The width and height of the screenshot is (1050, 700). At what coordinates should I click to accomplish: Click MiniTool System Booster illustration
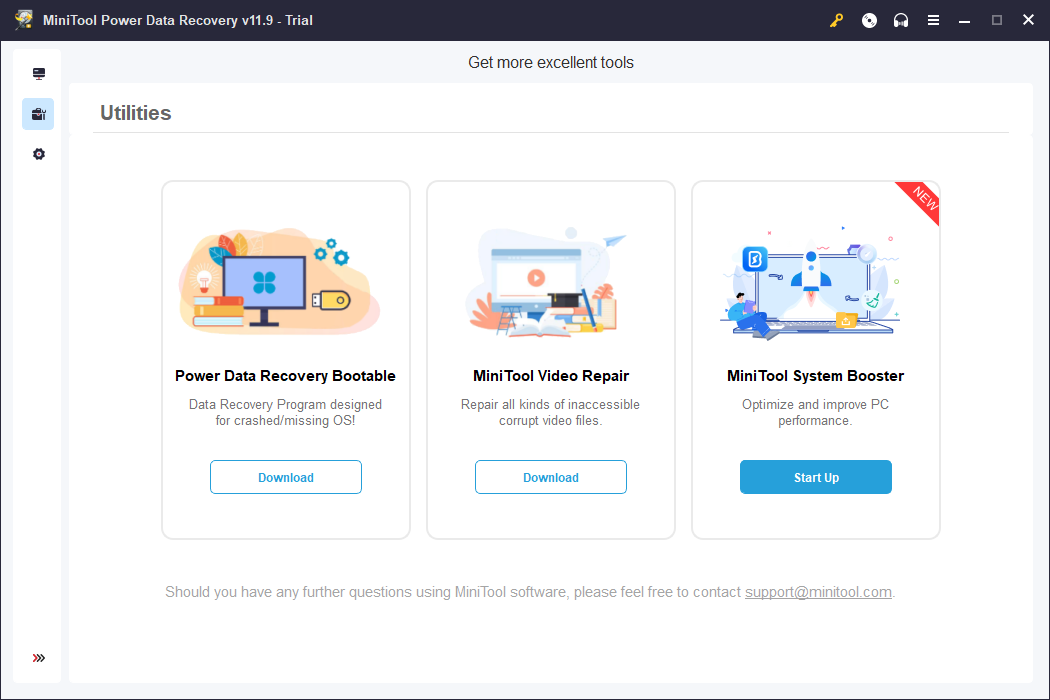pos(812,283)
